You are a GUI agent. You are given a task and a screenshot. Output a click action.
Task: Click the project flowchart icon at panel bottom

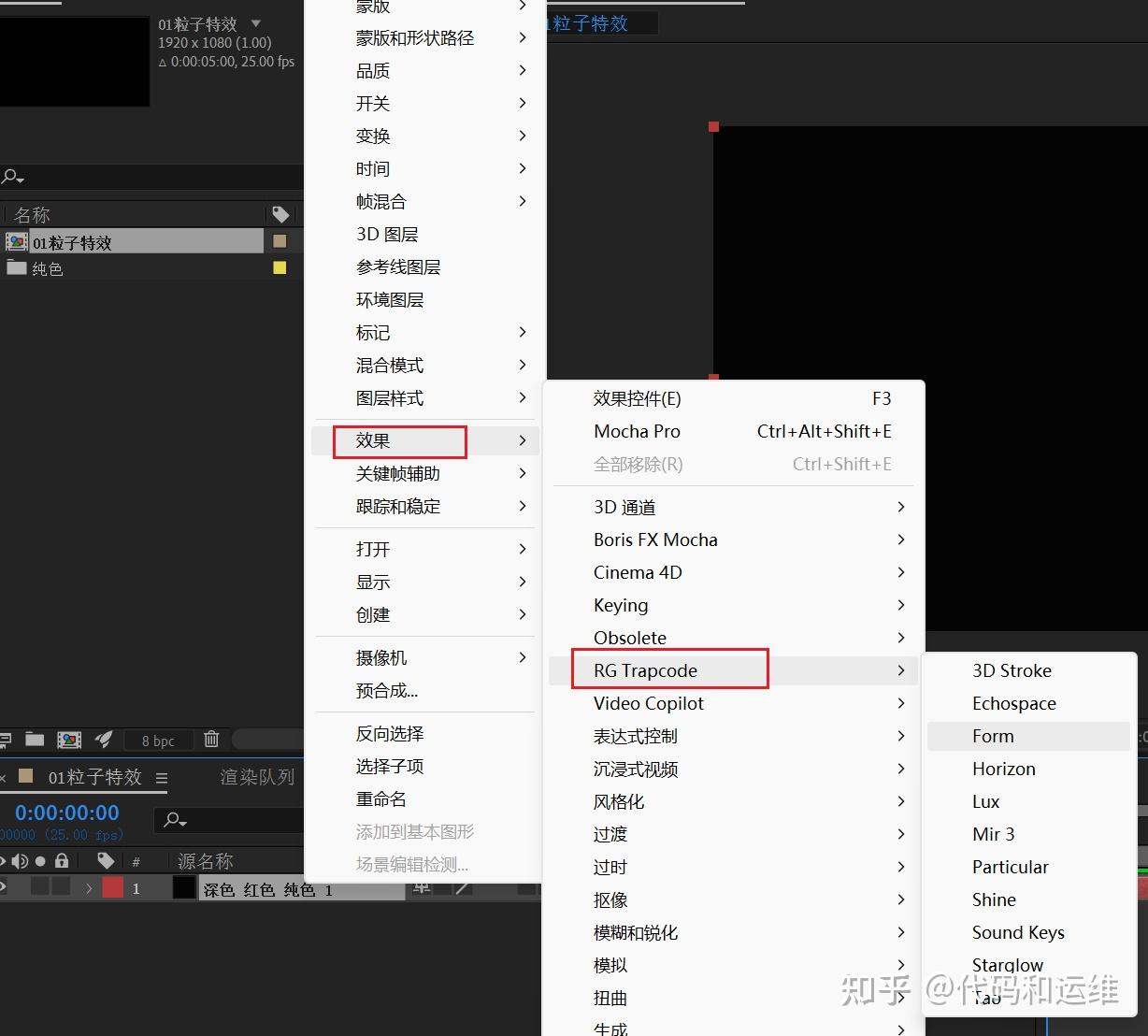(7, 740)
